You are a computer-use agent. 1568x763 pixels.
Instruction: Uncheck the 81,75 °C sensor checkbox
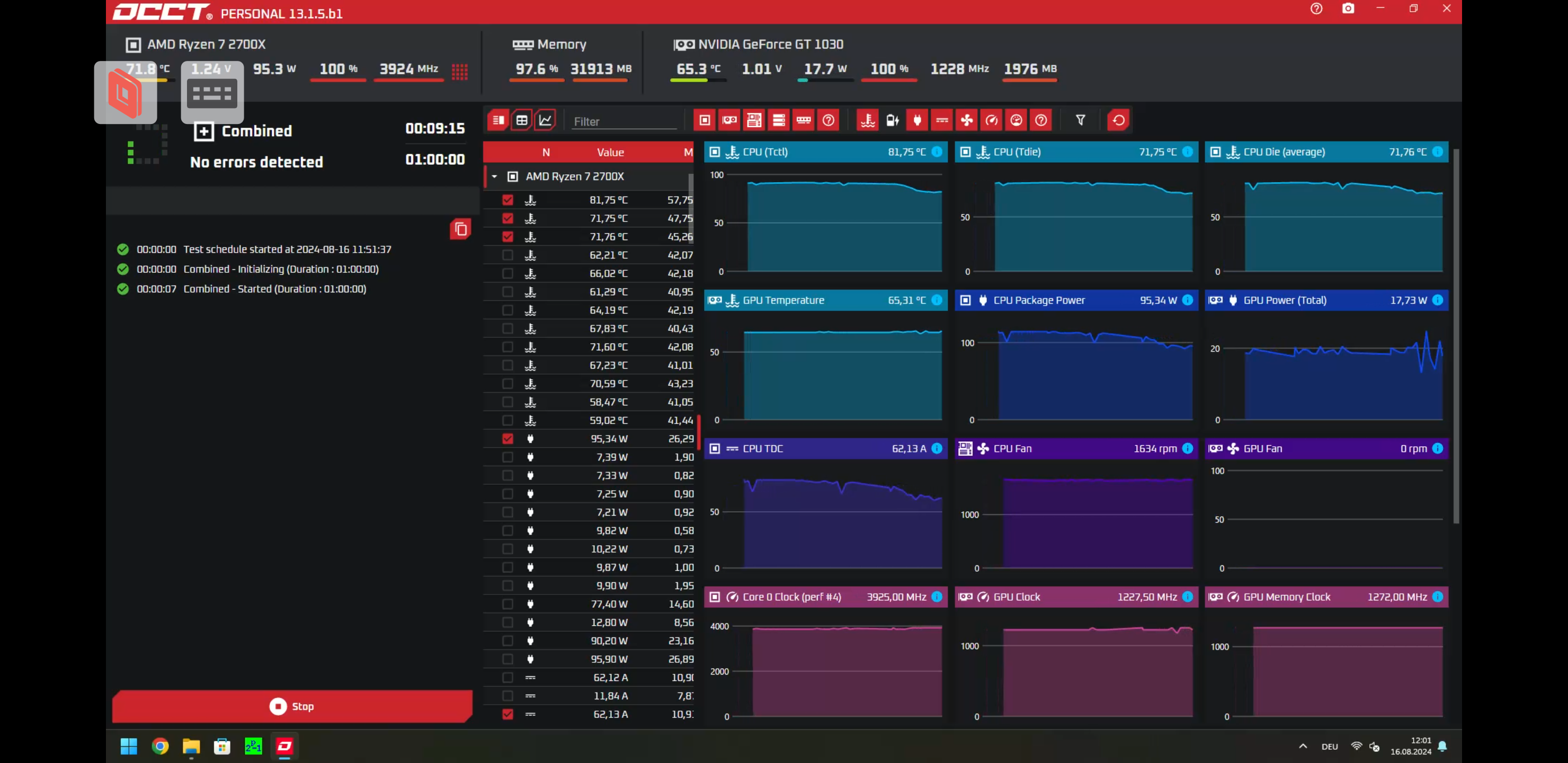click(507, 200)
